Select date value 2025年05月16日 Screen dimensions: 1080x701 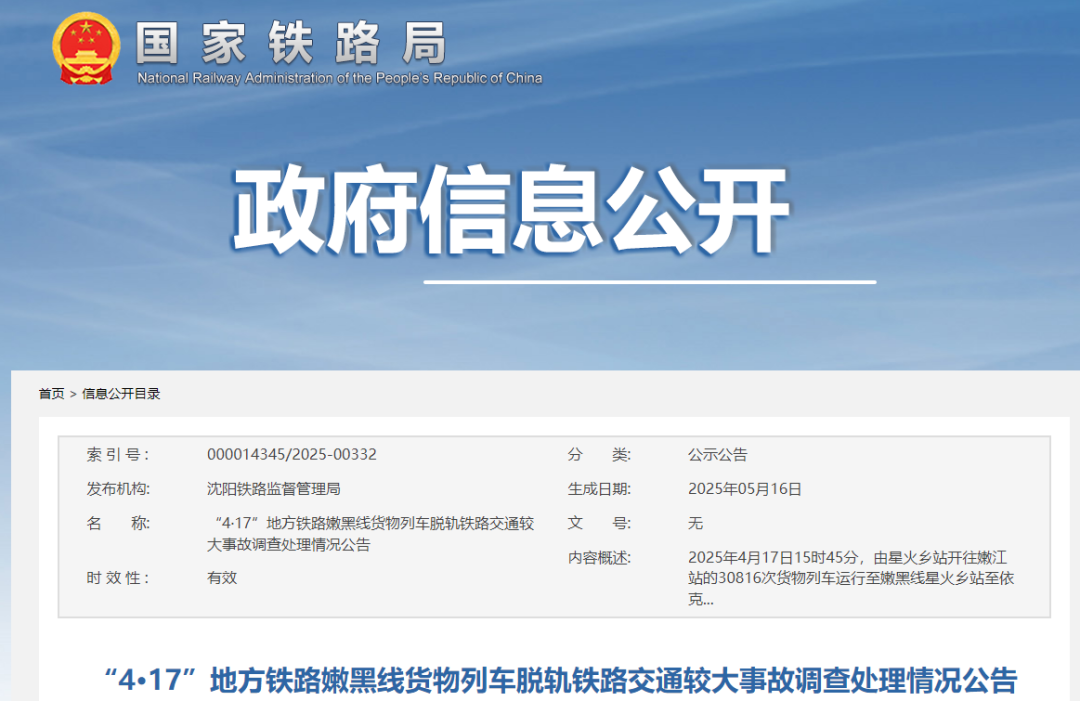click(745, 489)
